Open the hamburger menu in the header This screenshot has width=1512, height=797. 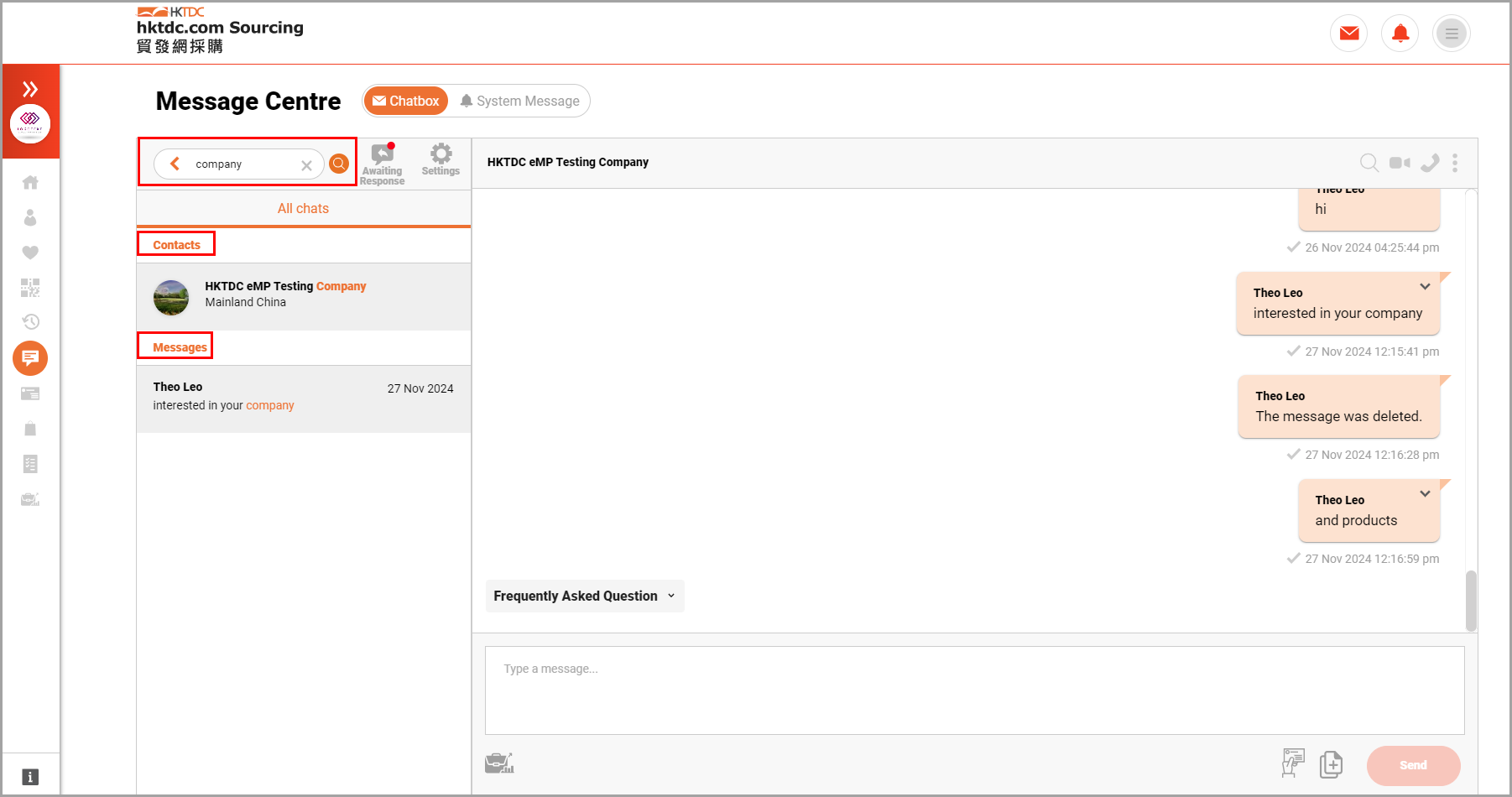tap(1452, 34)
